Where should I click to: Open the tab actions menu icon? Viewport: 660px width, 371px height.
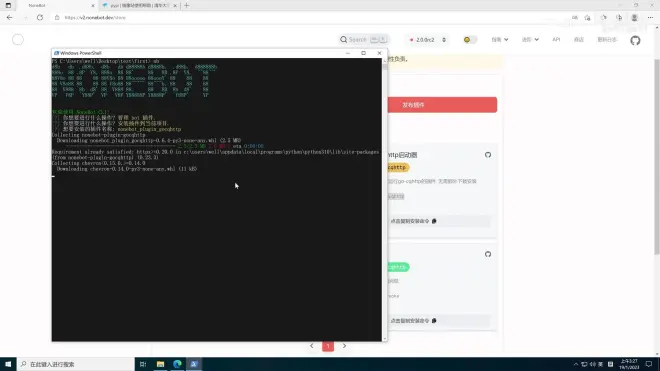tap(8, 5)
